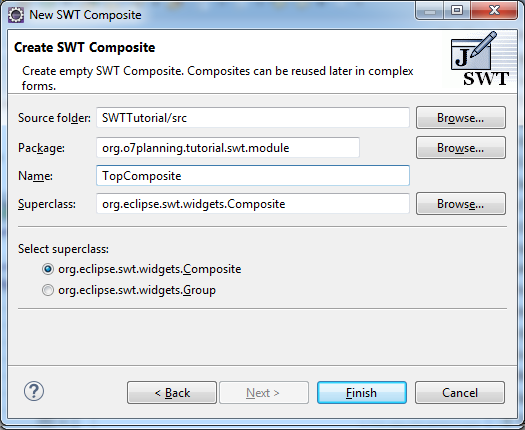The height and width of the screenshot is (430, 525).
Task: Click in the Superclass text field
Action: (x=253, y=204)
